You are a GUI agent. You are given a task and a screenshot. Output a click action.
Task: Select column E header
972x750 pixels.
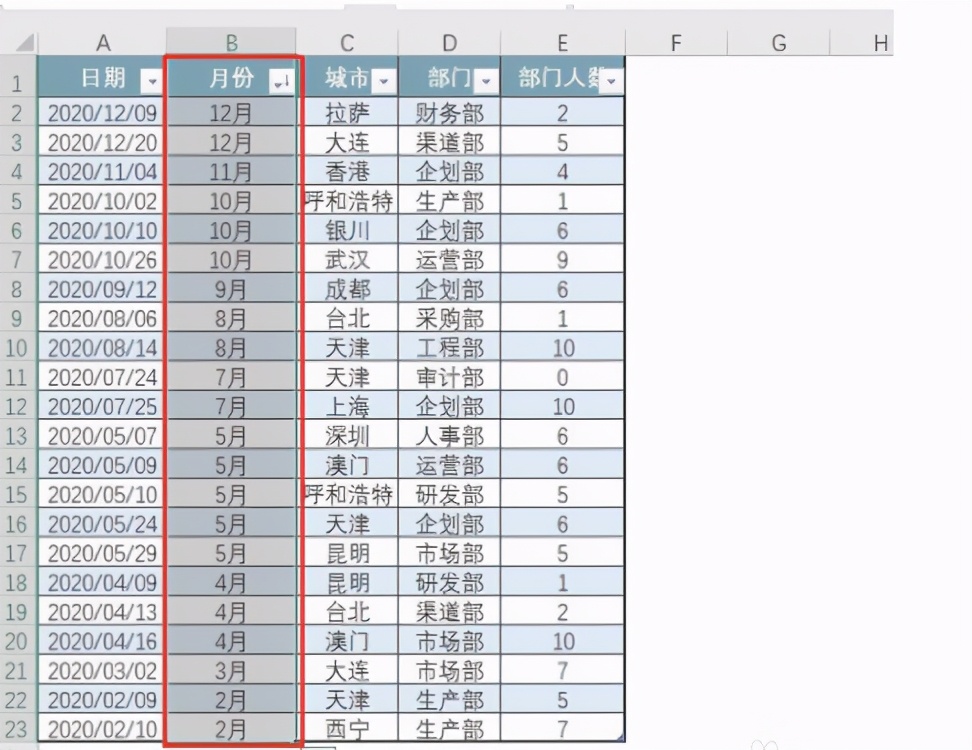coord(562,43)
